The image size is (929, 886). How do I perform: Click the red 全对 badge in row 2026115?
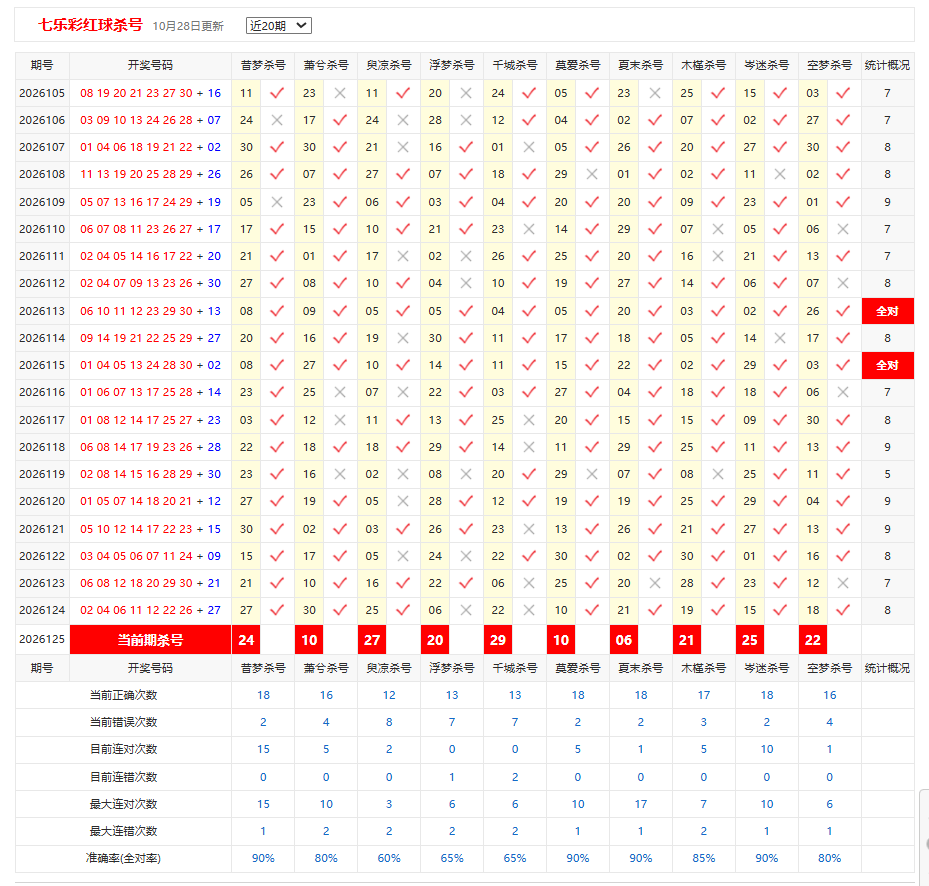pos(888,365)
